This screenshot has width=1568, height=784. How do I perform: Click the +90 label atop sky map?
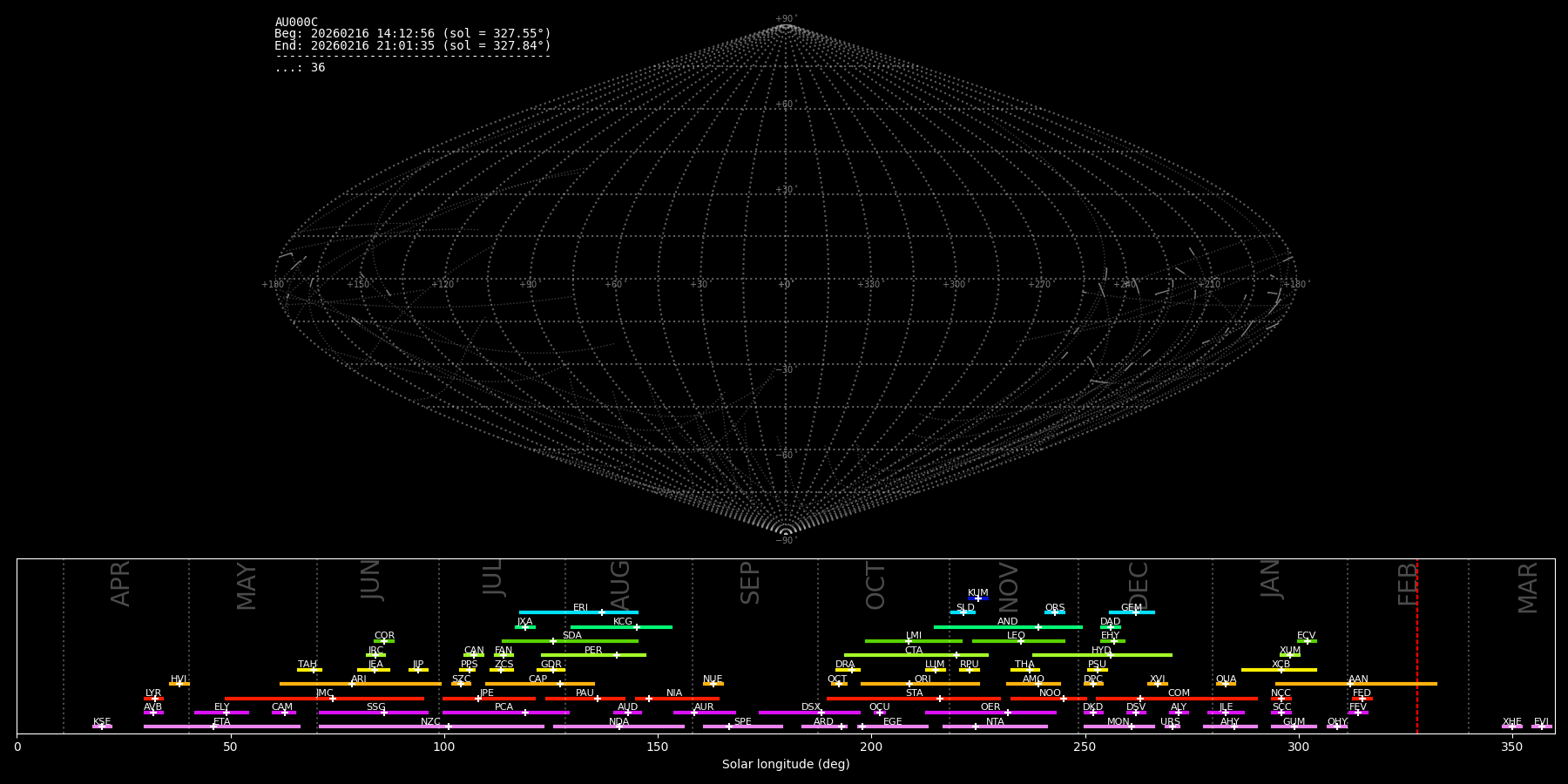point(785,19)
